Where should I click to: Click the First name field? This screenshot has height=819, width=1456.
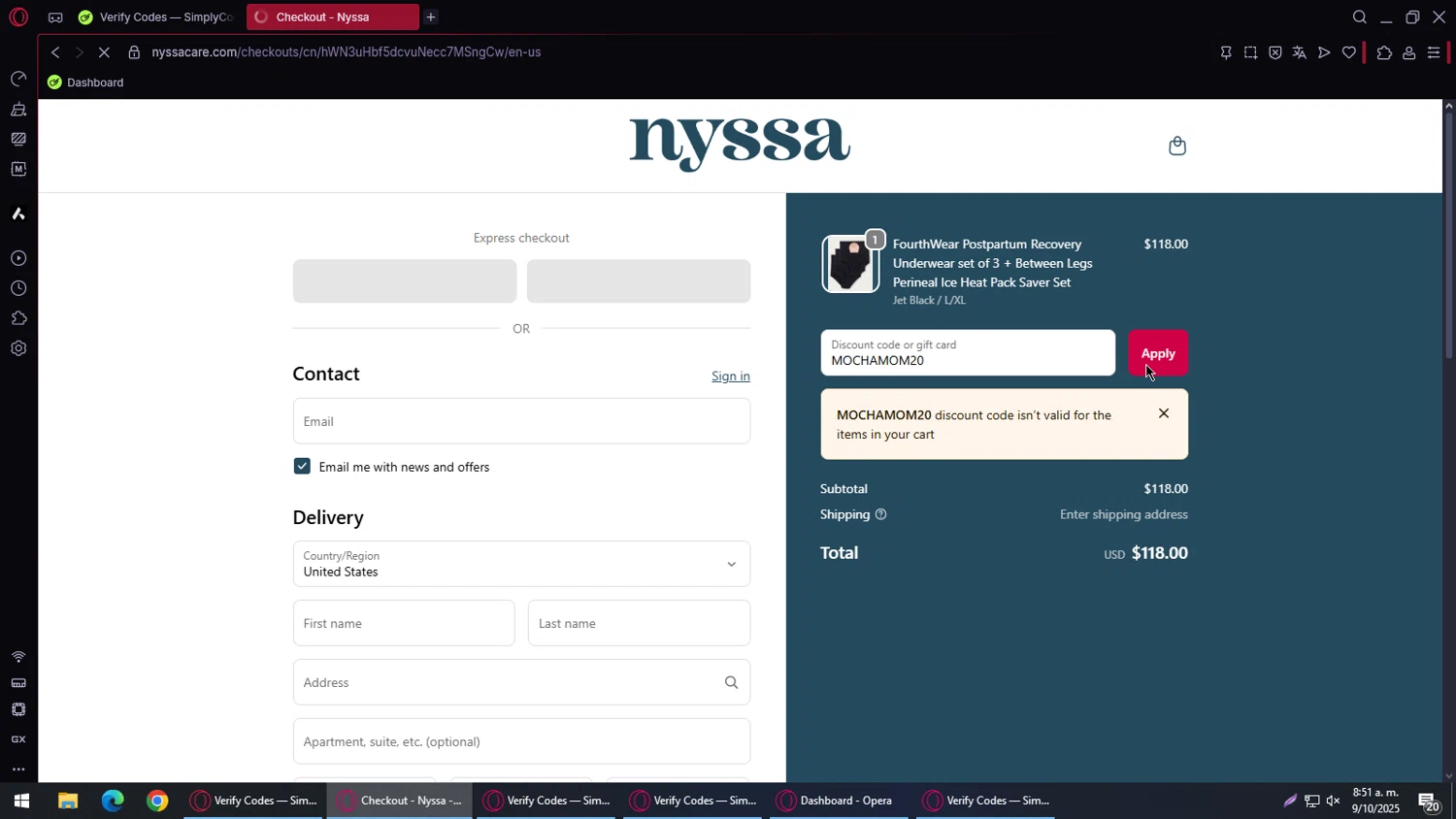404,623
